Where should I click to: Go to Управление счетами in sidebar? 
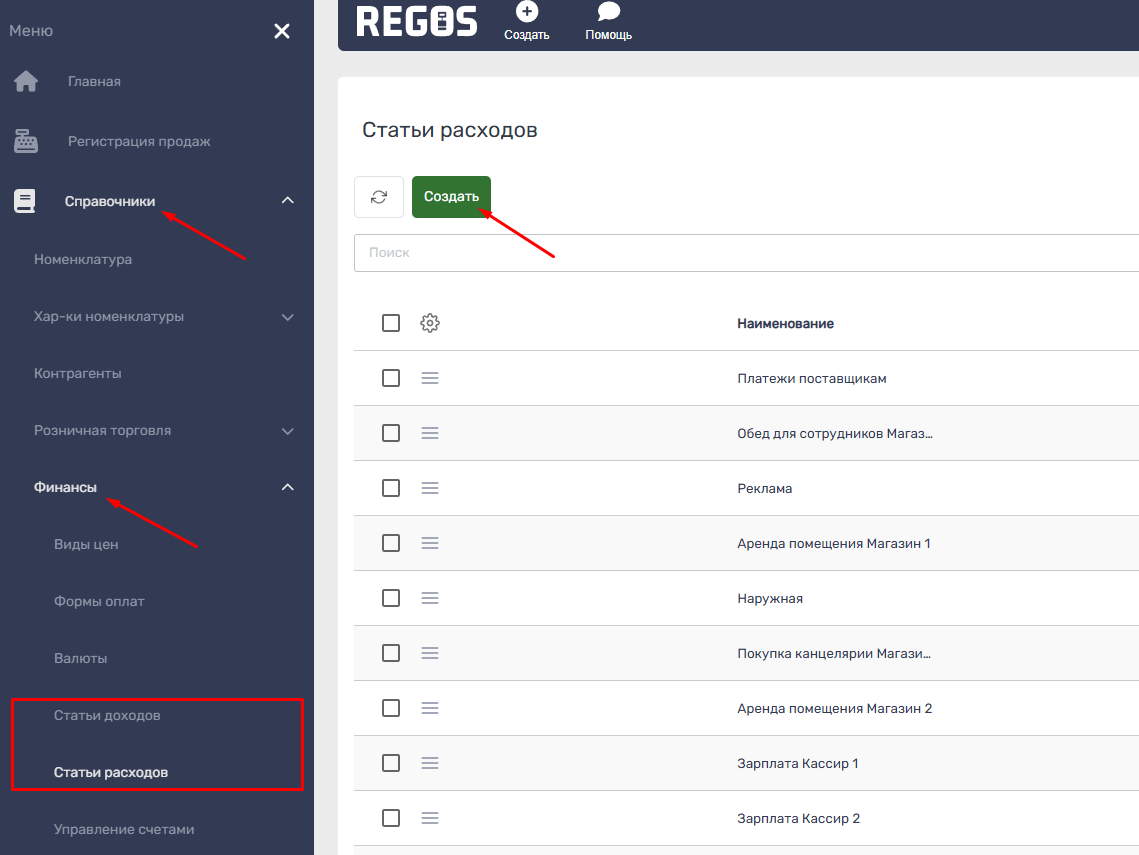pos(124,829)
